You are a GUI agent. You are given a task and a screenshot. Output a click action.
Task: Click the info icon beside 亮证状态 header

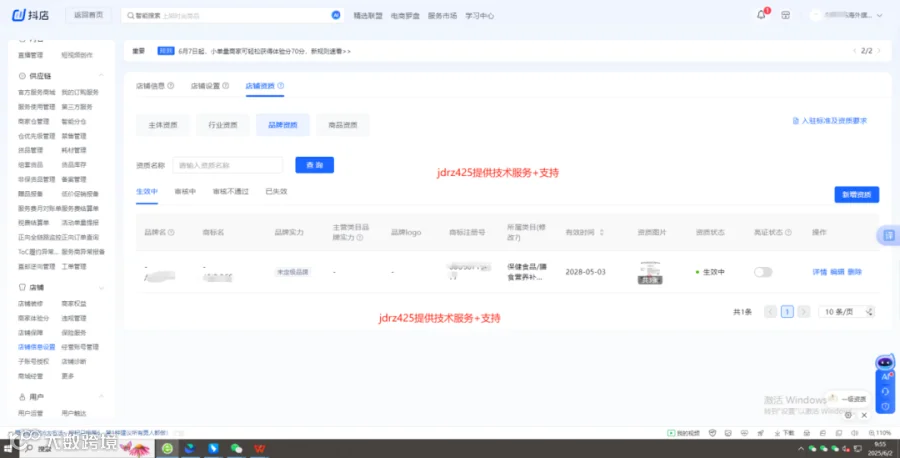coord(788,232)
